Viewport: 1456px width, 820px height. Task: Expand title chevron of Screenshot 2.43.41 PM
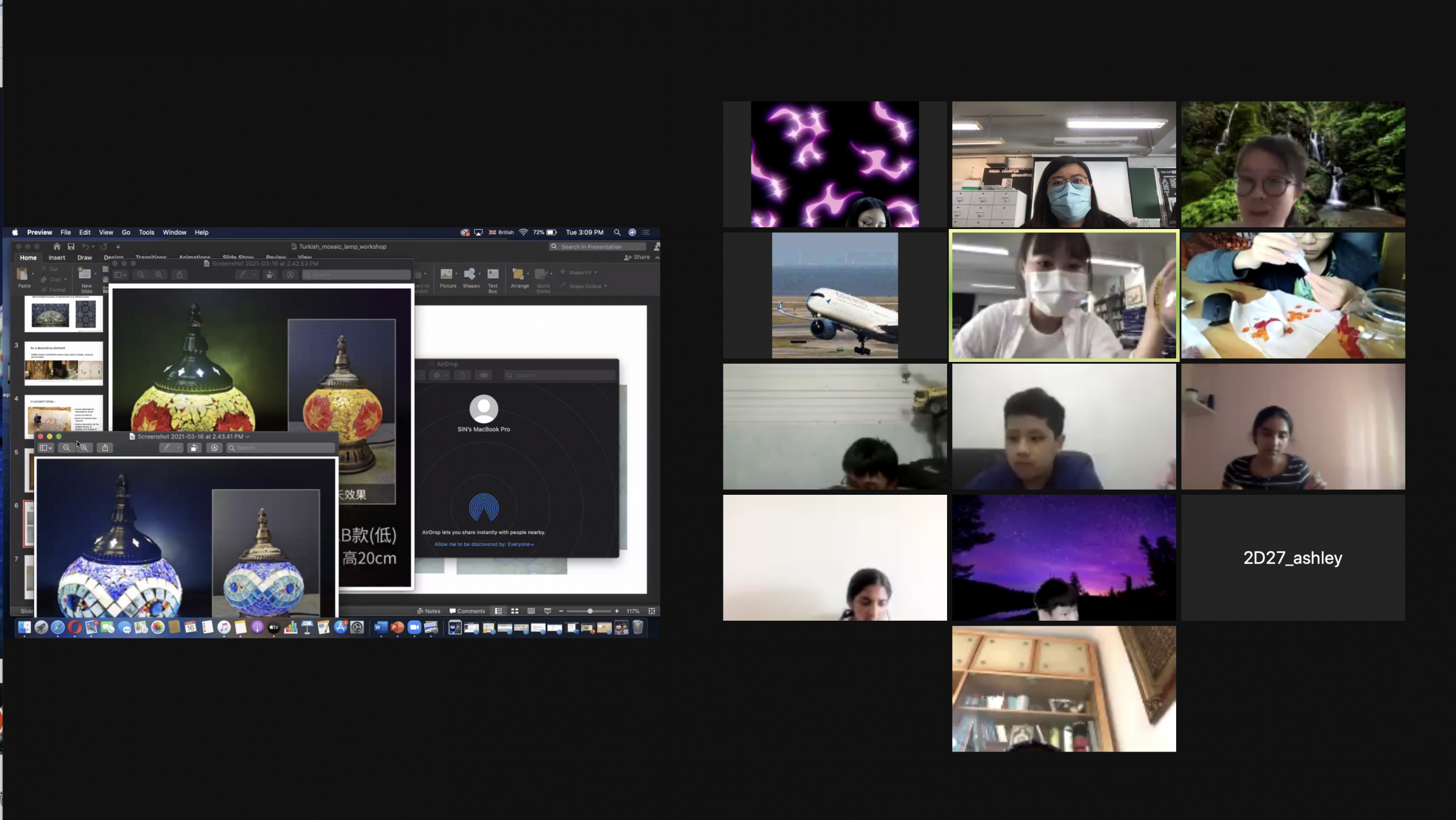[x=248, y=437]
